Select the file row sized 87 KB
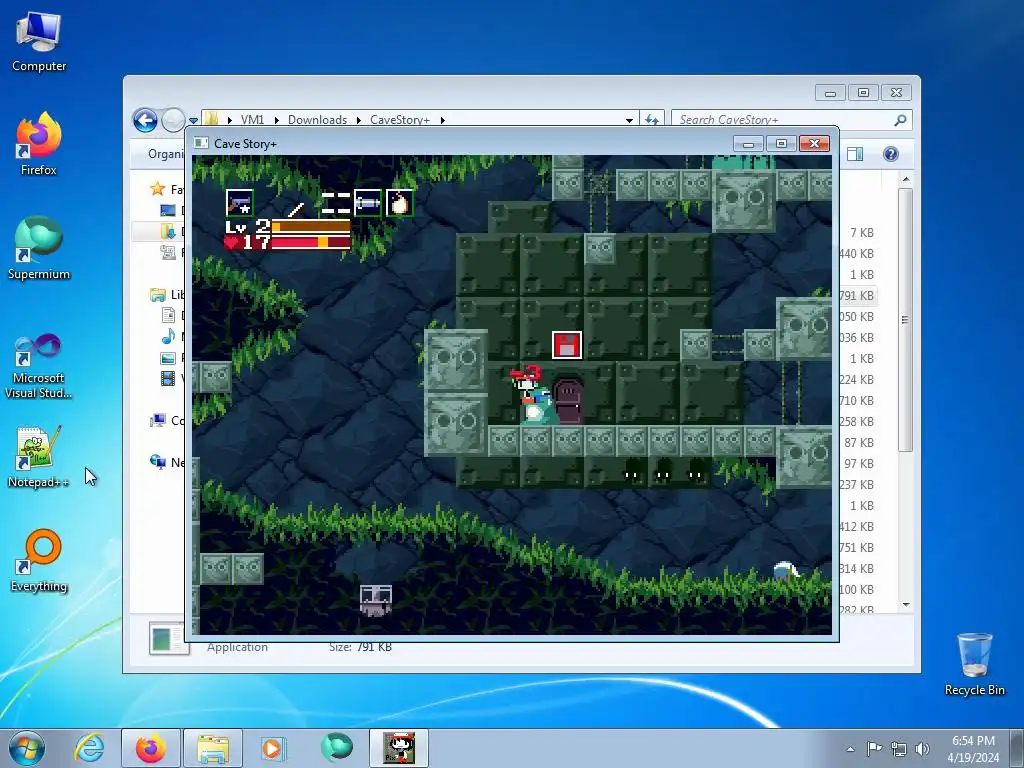The image size is (1024, 768). pos(858,442)
